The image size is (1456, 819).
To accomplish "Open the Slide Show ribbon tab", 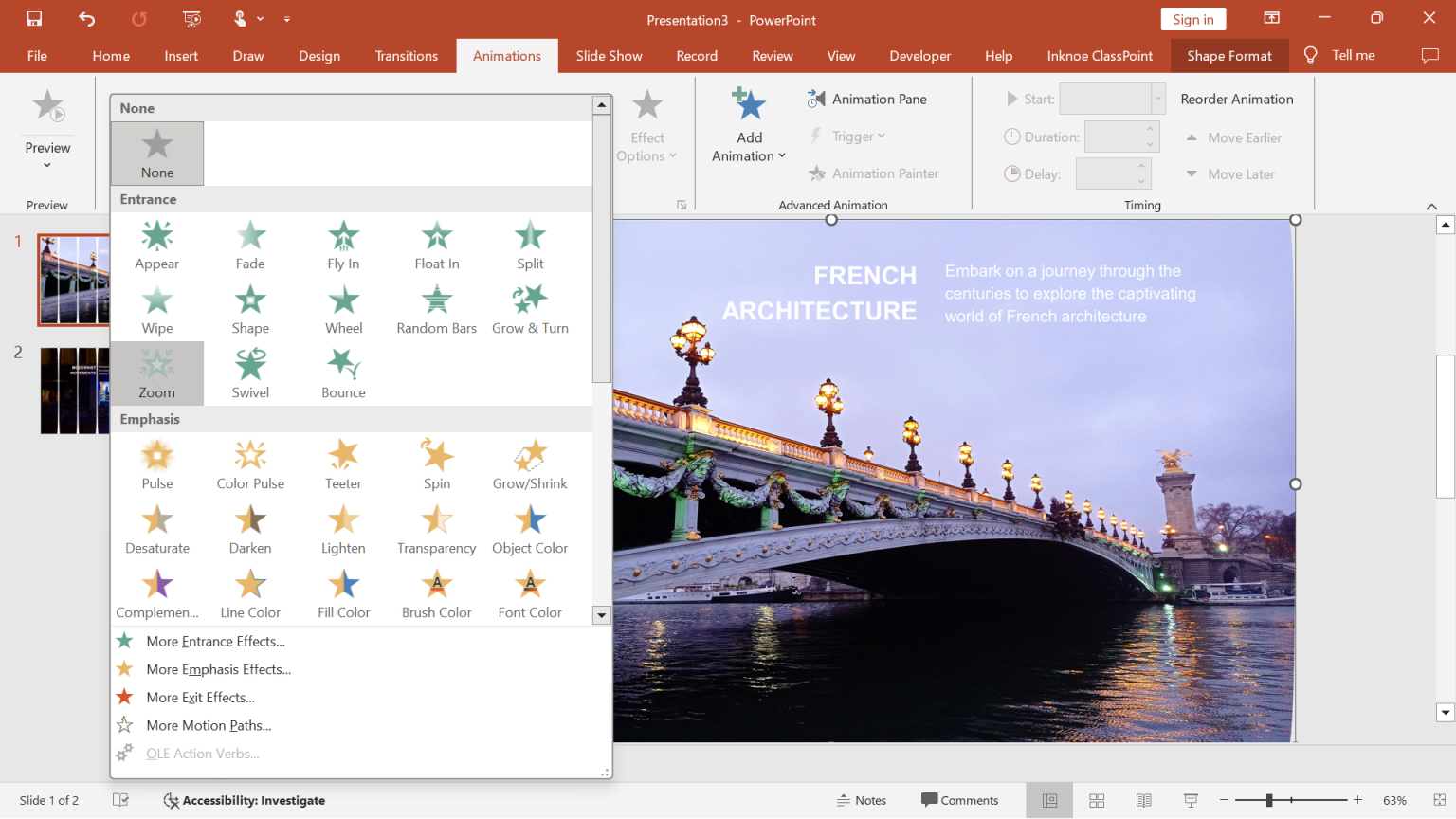I will (x=609, y=55).
